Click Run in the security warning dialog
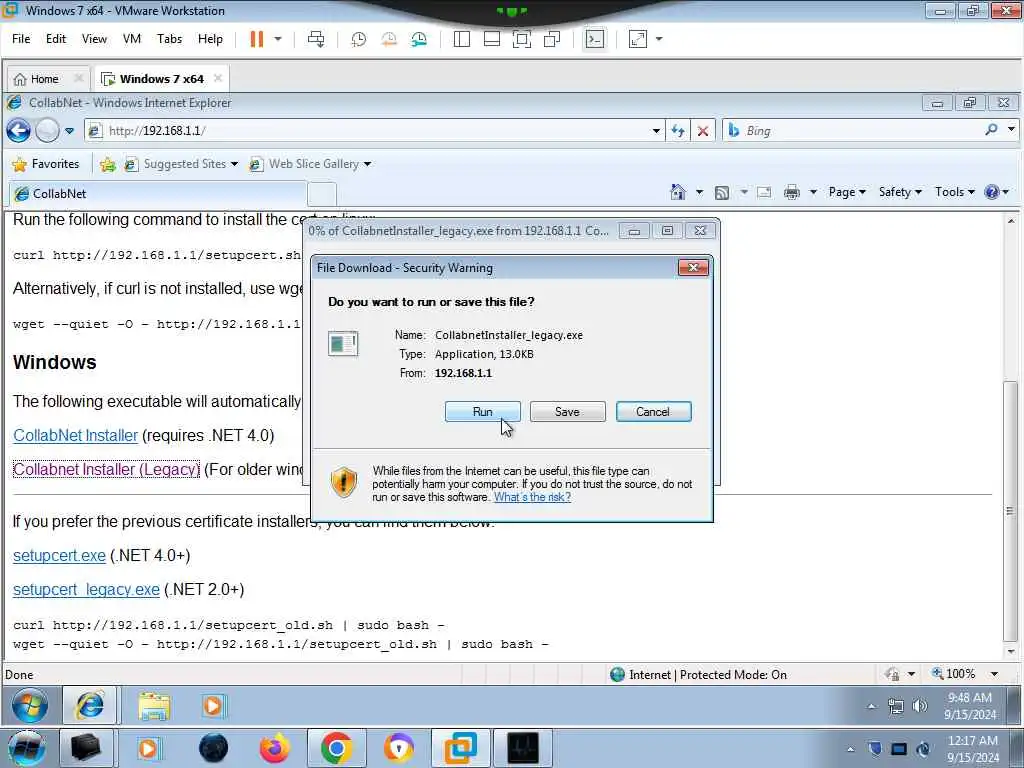1024x768 pixels. (483, 412)
